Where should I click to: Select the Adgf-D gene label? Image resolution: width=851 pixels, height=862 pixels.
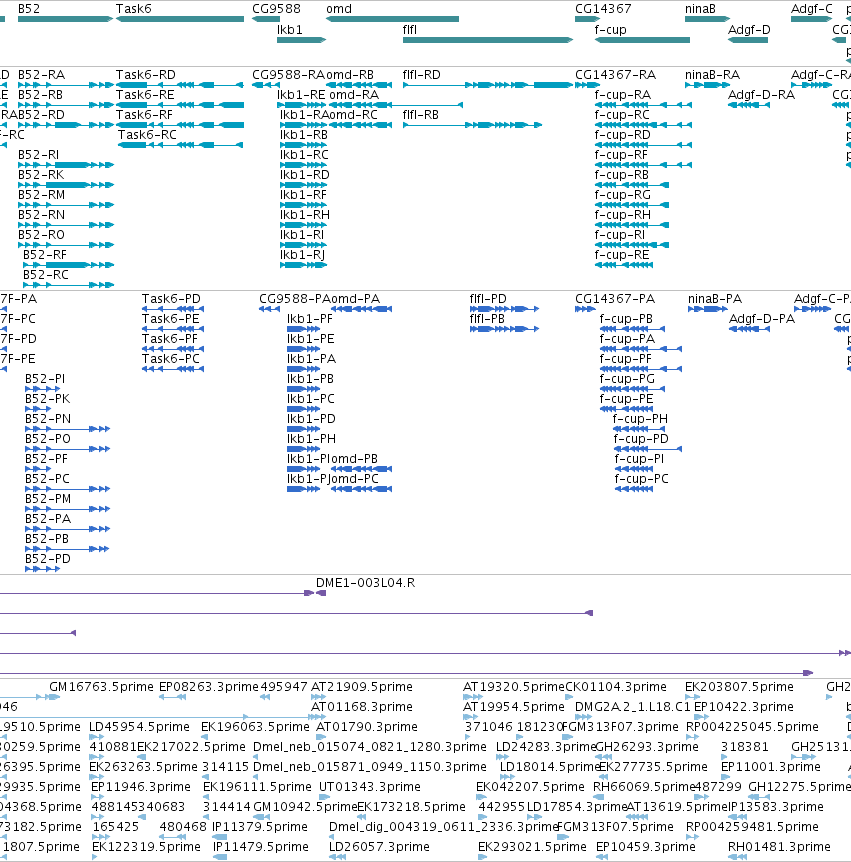coord(749,30)
